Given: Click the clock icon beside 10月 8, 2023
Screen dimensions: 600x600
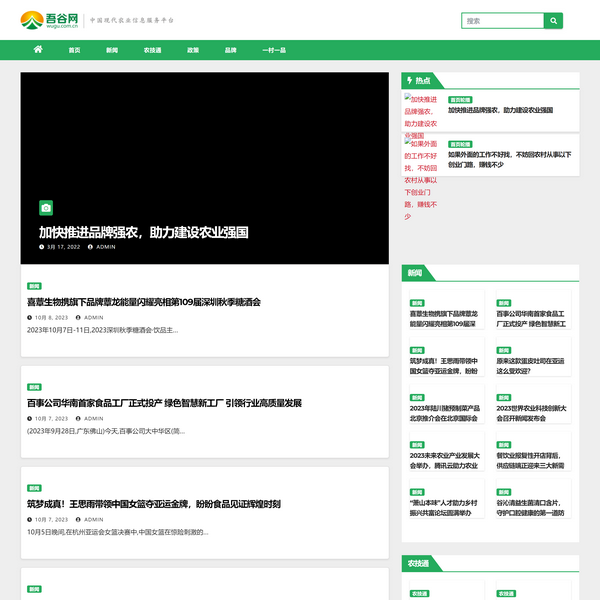Looking at the screenshot, I should 30,317.
